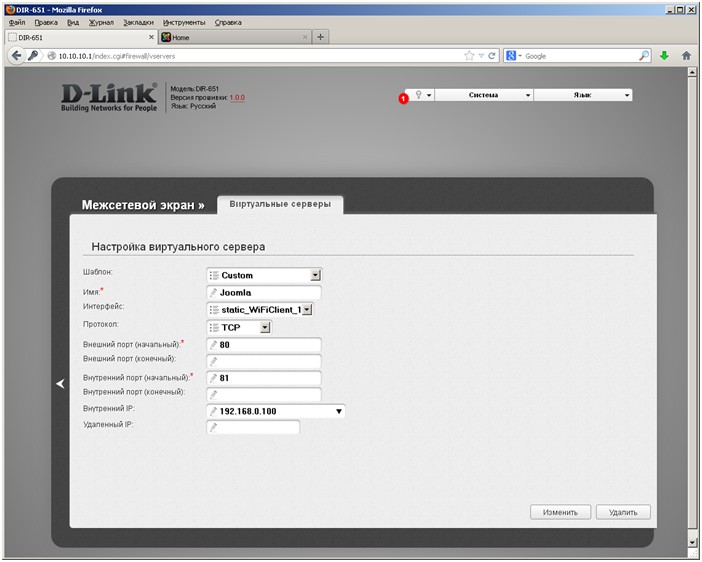Viewport: 702px width, 562px height.
Task: Click the Google search box
Action: (580, 56)
